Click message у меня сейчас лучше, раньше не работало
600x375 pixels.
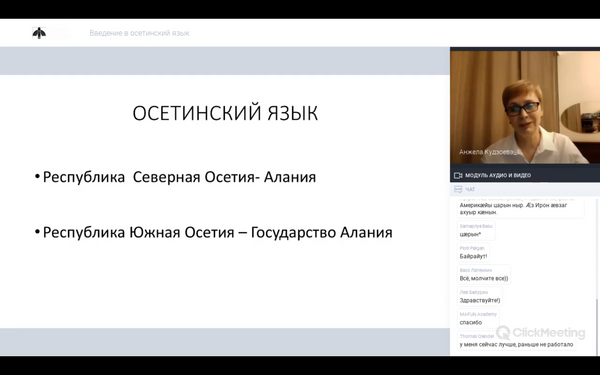(x=516, y=344)
